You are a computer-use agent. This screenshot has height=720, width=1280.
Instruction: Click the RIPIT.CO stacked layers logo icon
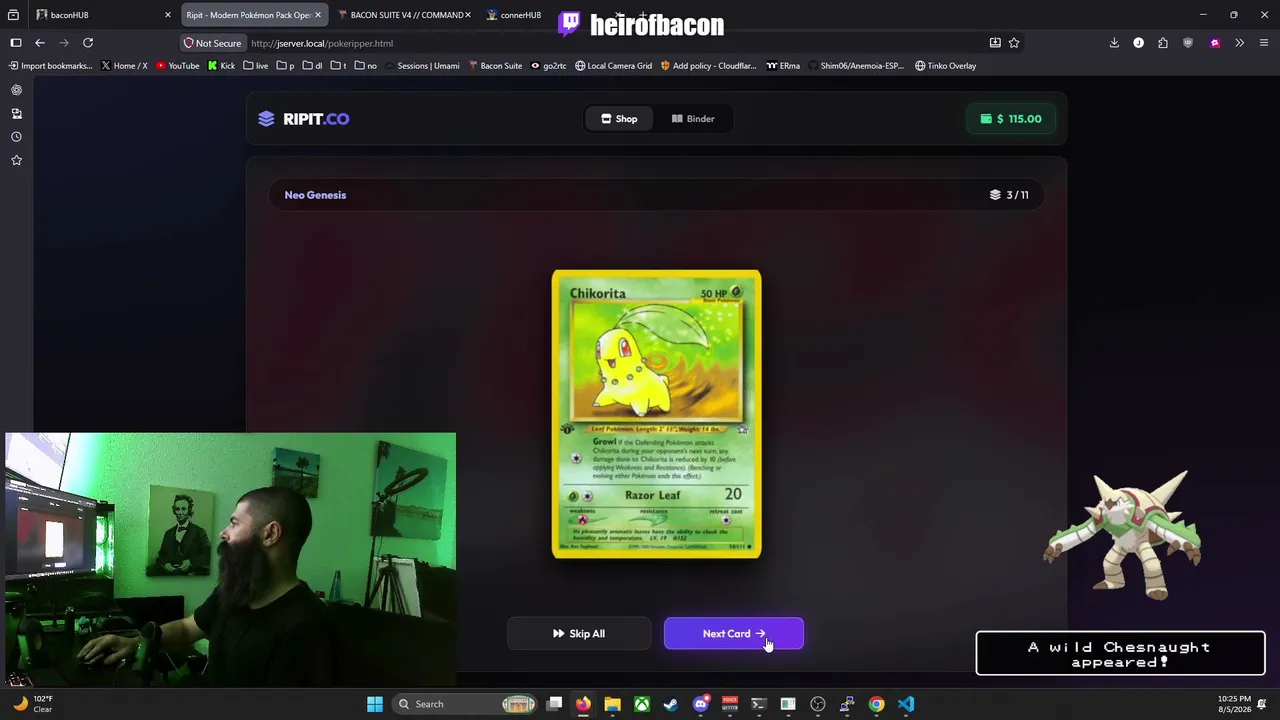pyautogui.click(x=266, y=119)
